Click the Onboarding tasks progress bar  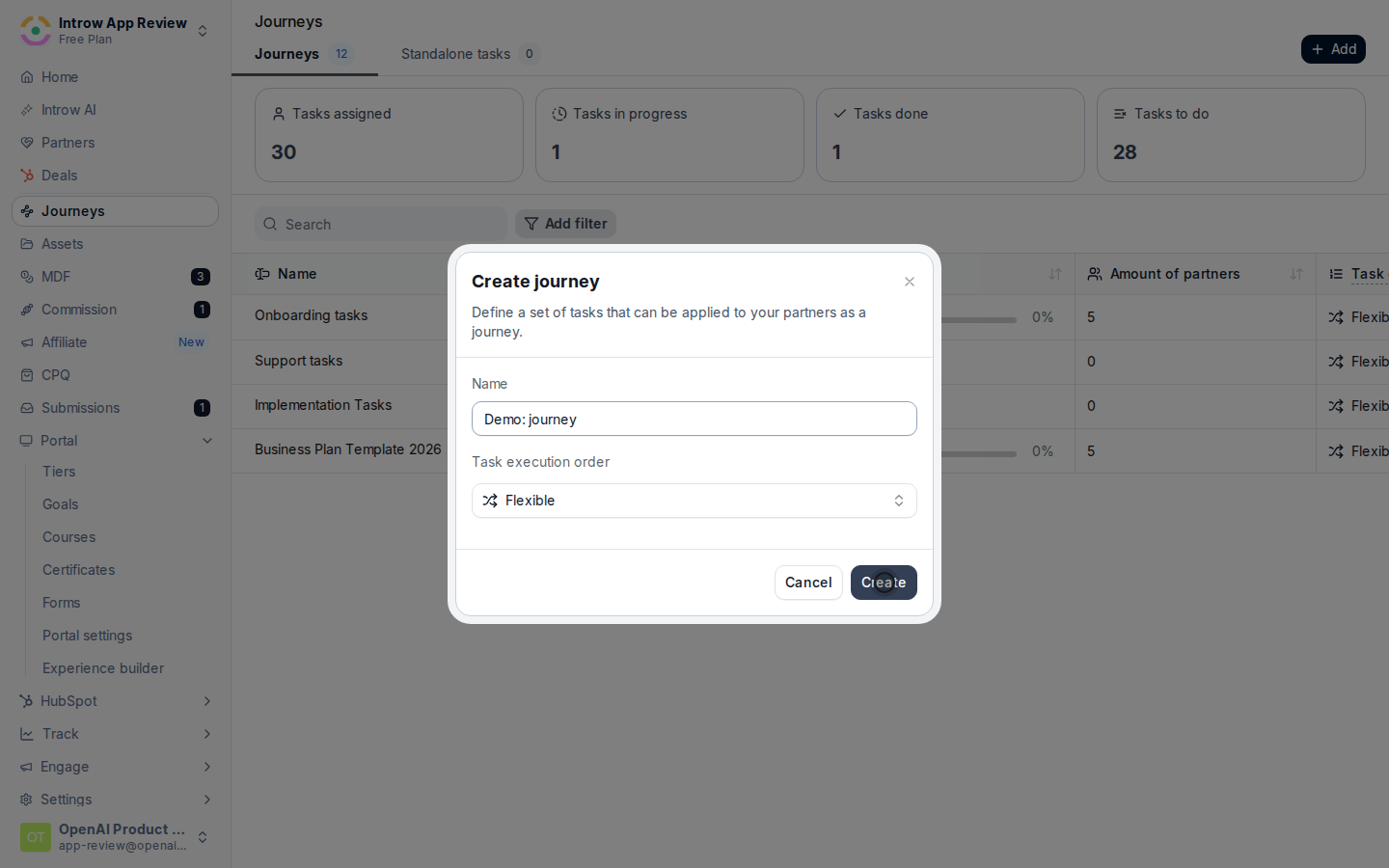pos(978,319)
